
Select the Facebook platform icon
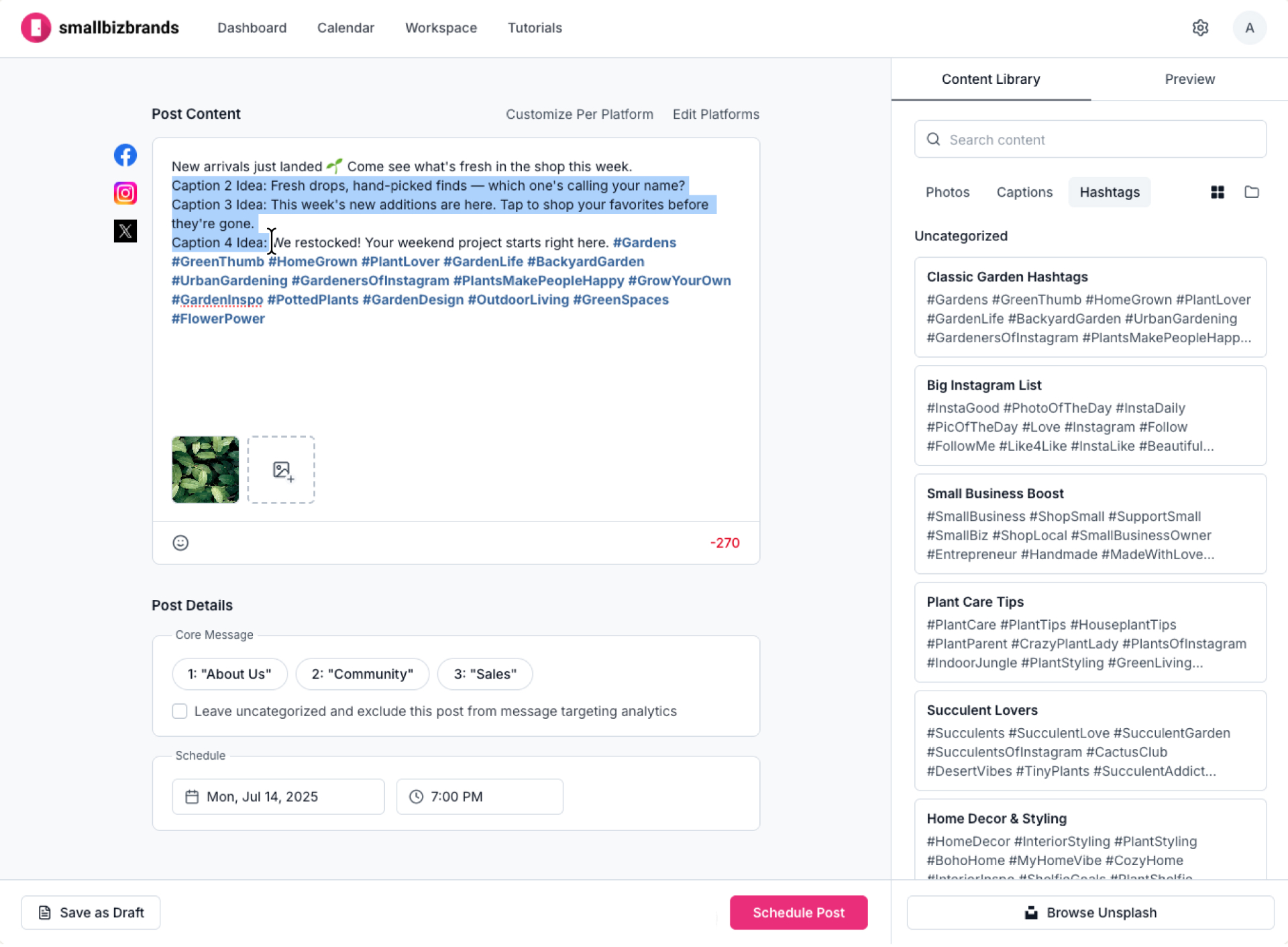[x=125, y=155]
